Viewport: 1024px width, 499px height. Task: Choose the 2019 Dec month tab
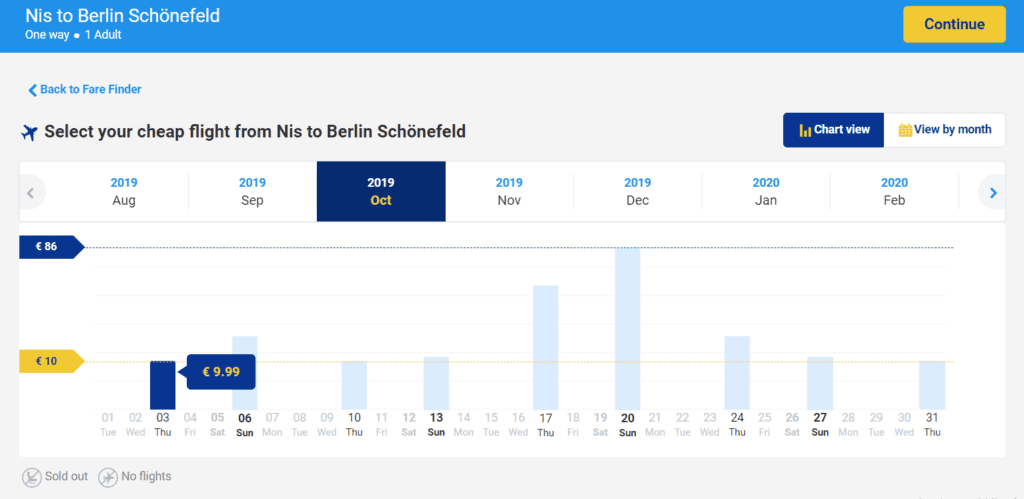click(x=637, y=191)
